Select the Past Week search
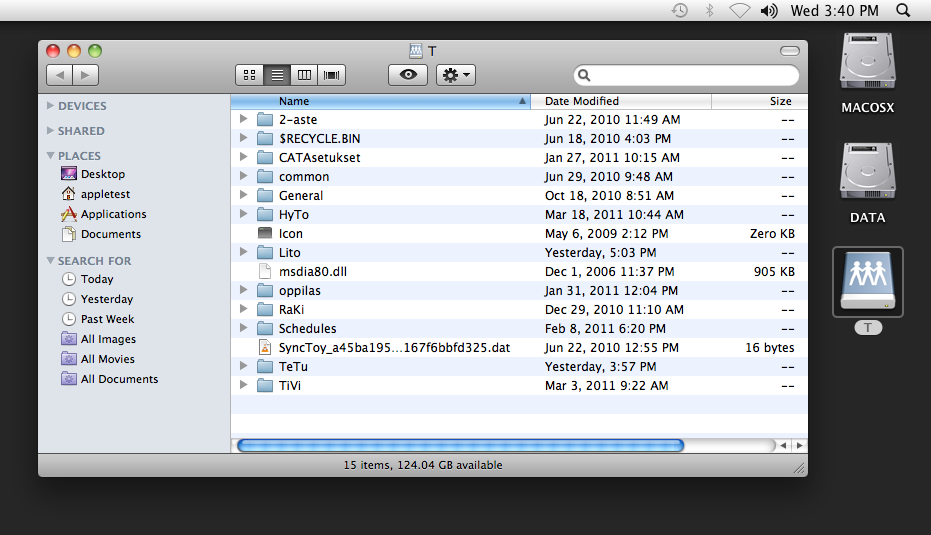 pos(98,319)
